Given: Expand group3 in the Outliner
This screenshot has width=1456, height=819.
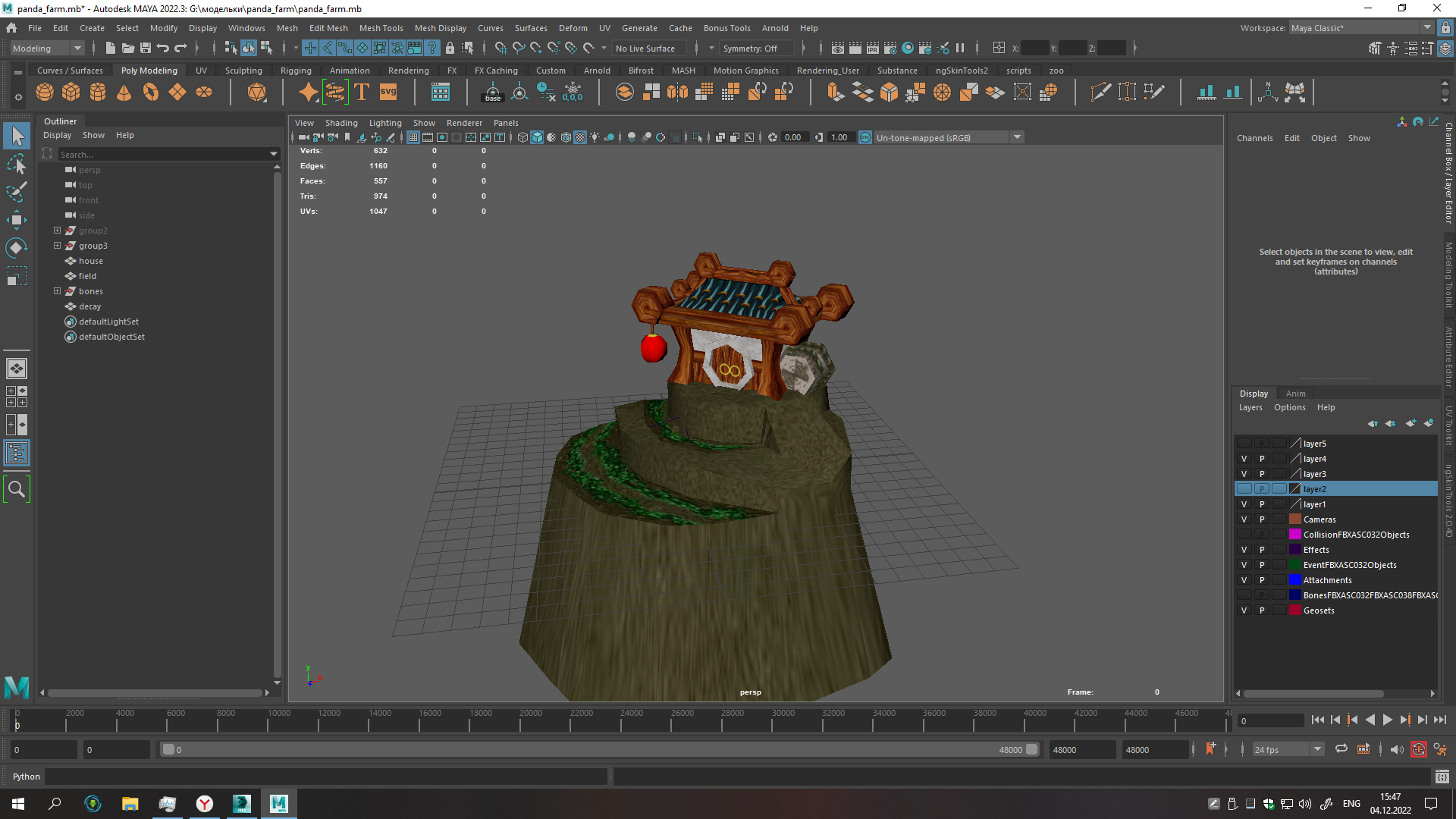Looking at the screenshot, I should tap(57, 246).
